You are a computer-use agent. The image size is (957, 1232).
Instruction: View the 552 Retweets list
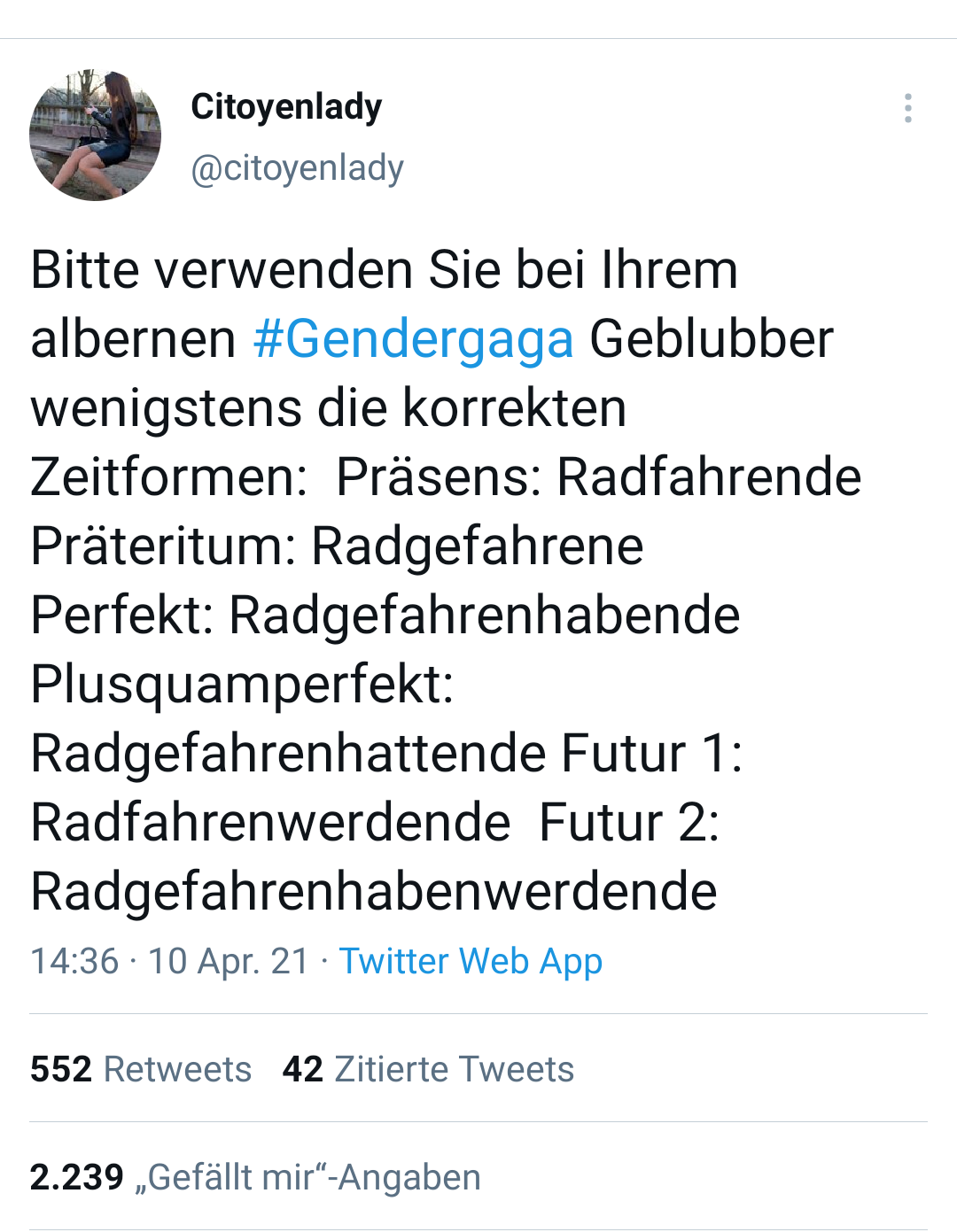(141, 1069)
